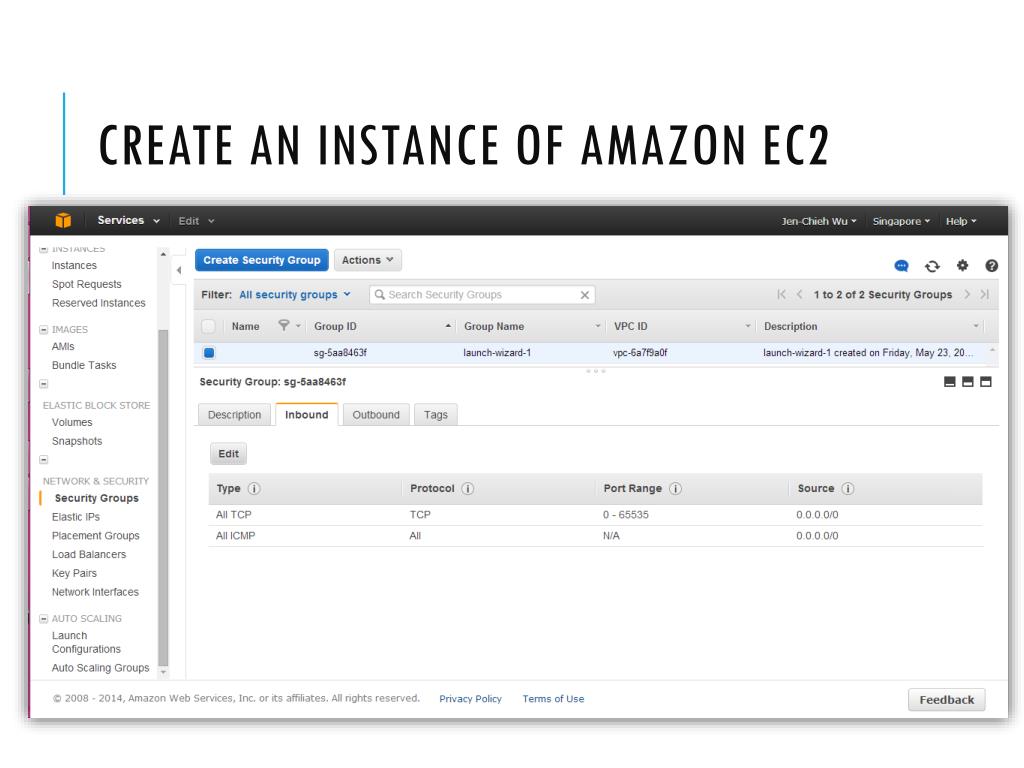Select Security Groups in the sidebar

pos(97,498)
